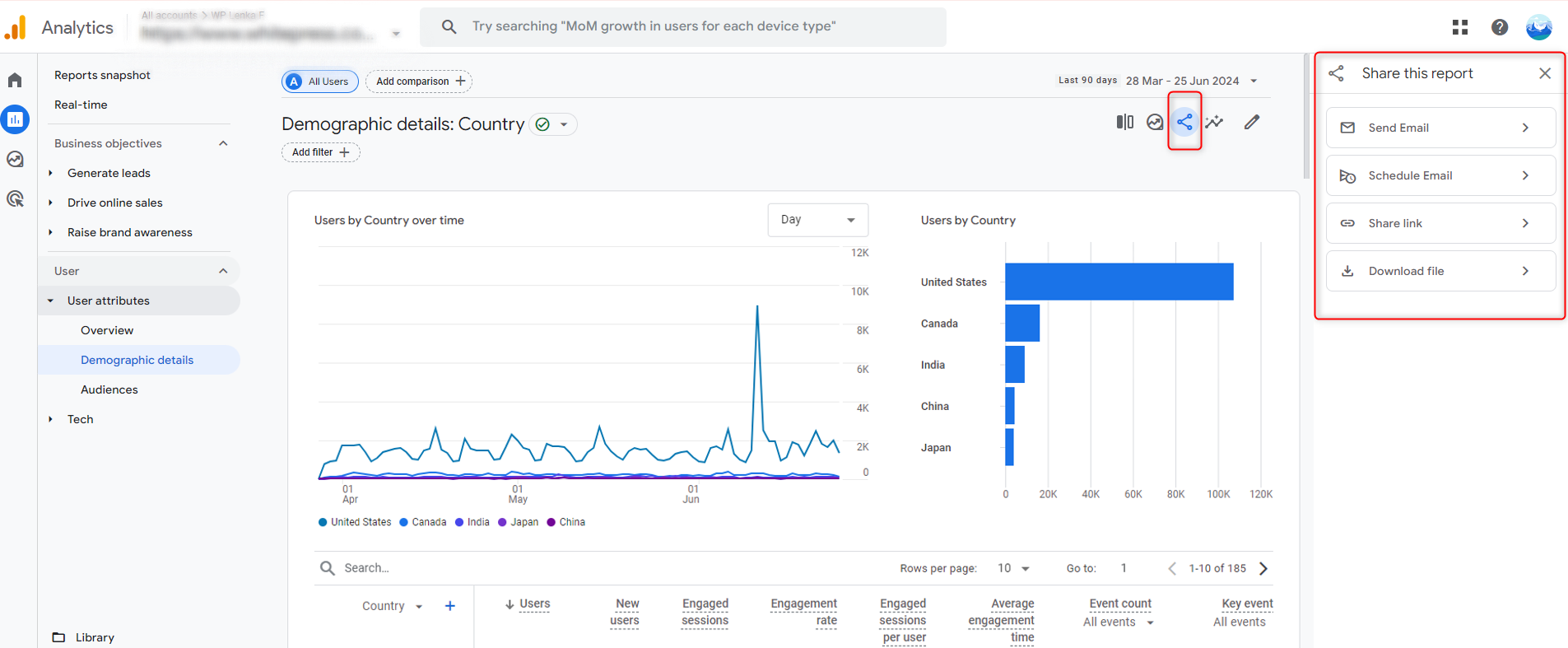
Task: Sort table by Engagement rate column
Action: [x=803, y=613]
